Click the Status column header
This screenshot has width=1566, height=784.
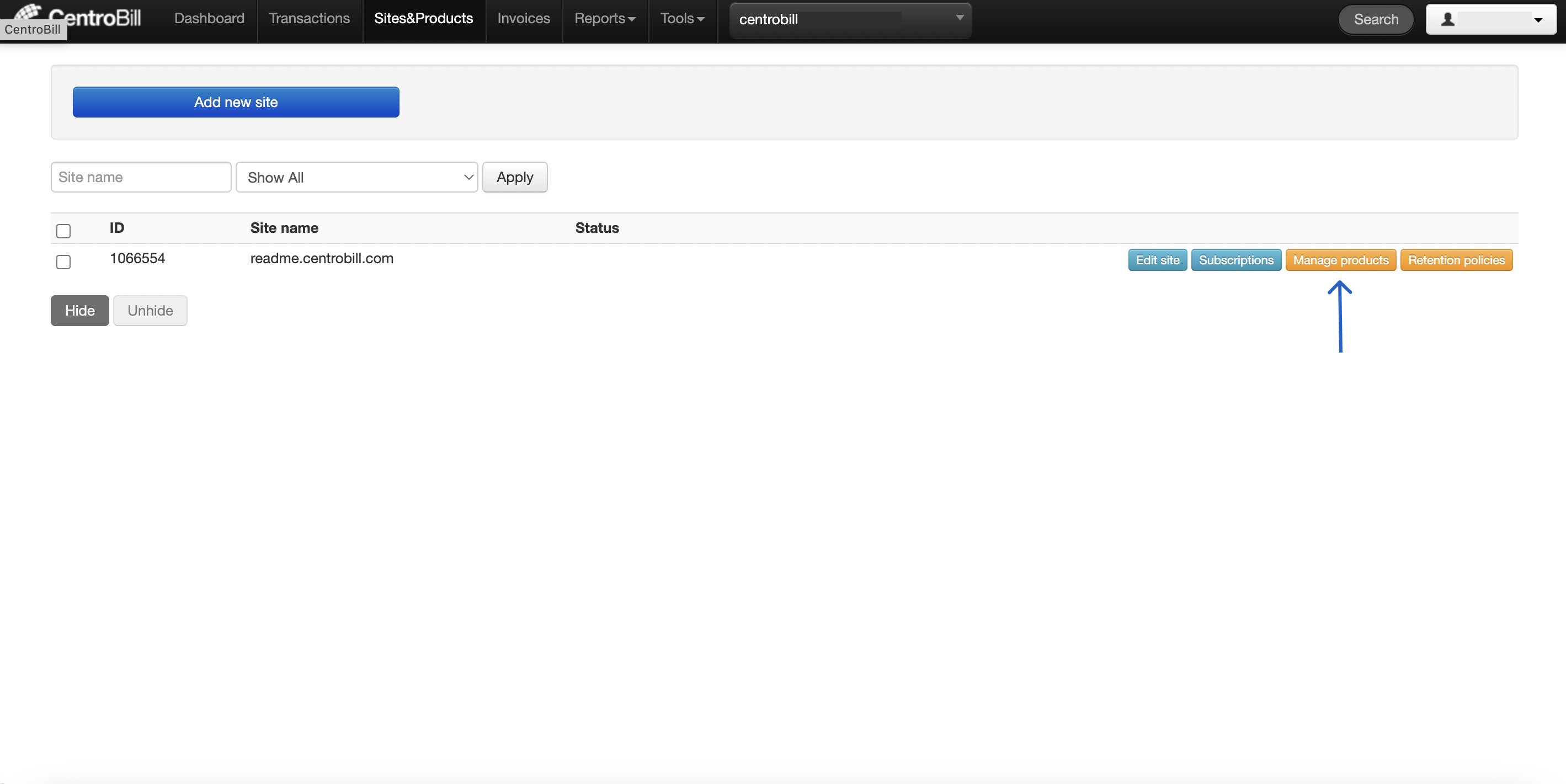click(597, 228)
